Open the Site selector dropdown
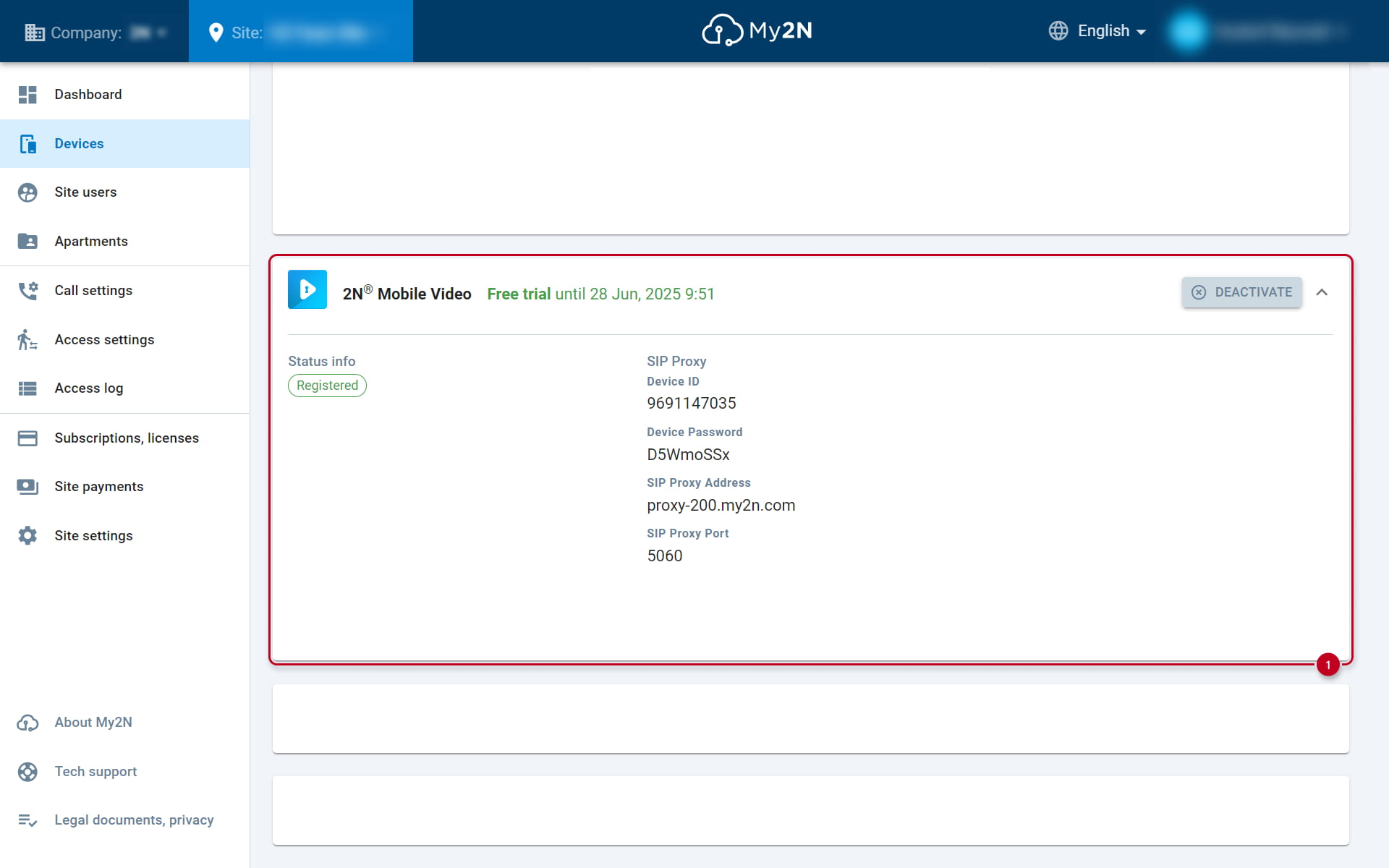Viewport: 1389px width, 868px height. coord(300,32)
